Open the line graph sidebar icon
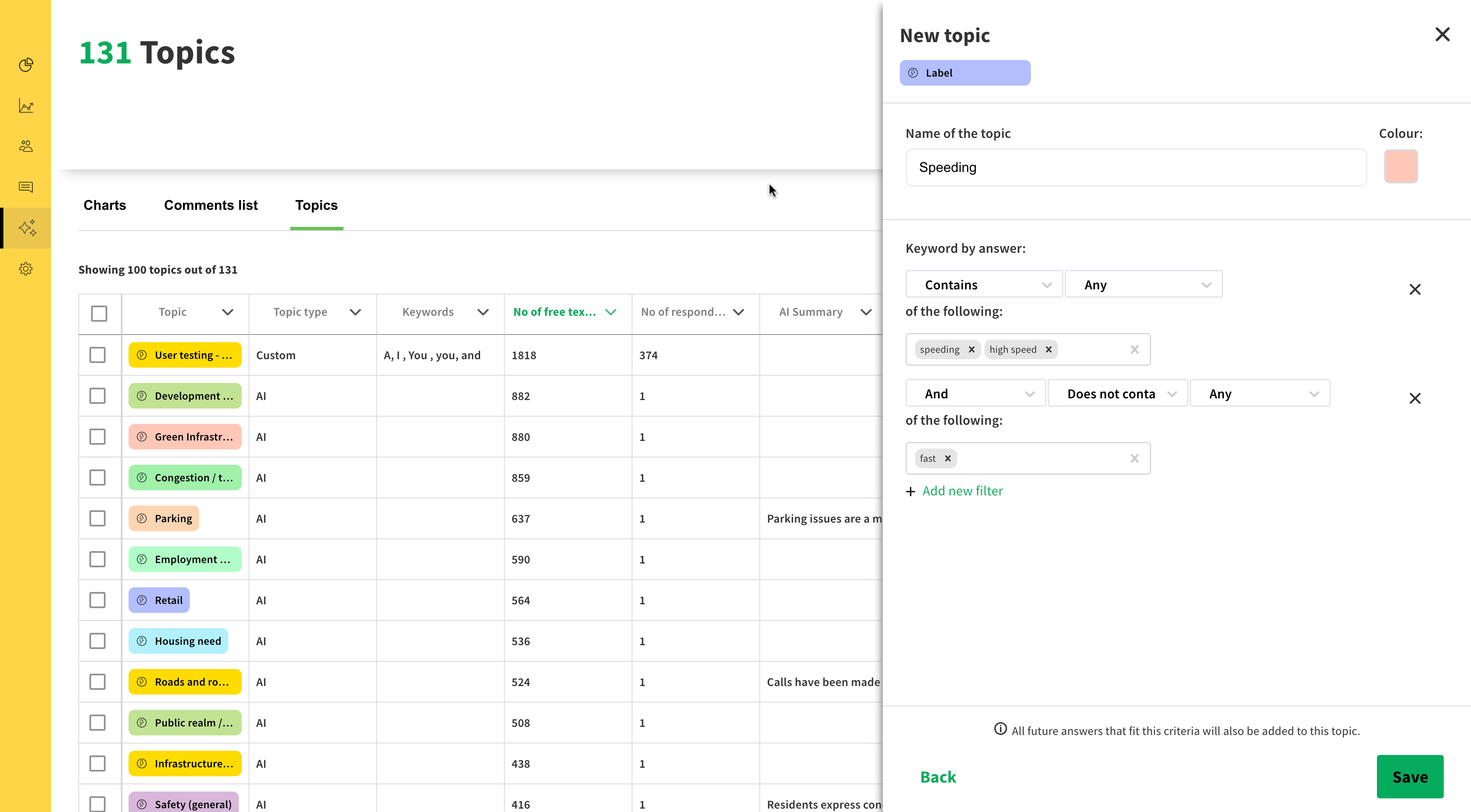The height and width of the screenshot is (812, 1471). tap(26, 106)
